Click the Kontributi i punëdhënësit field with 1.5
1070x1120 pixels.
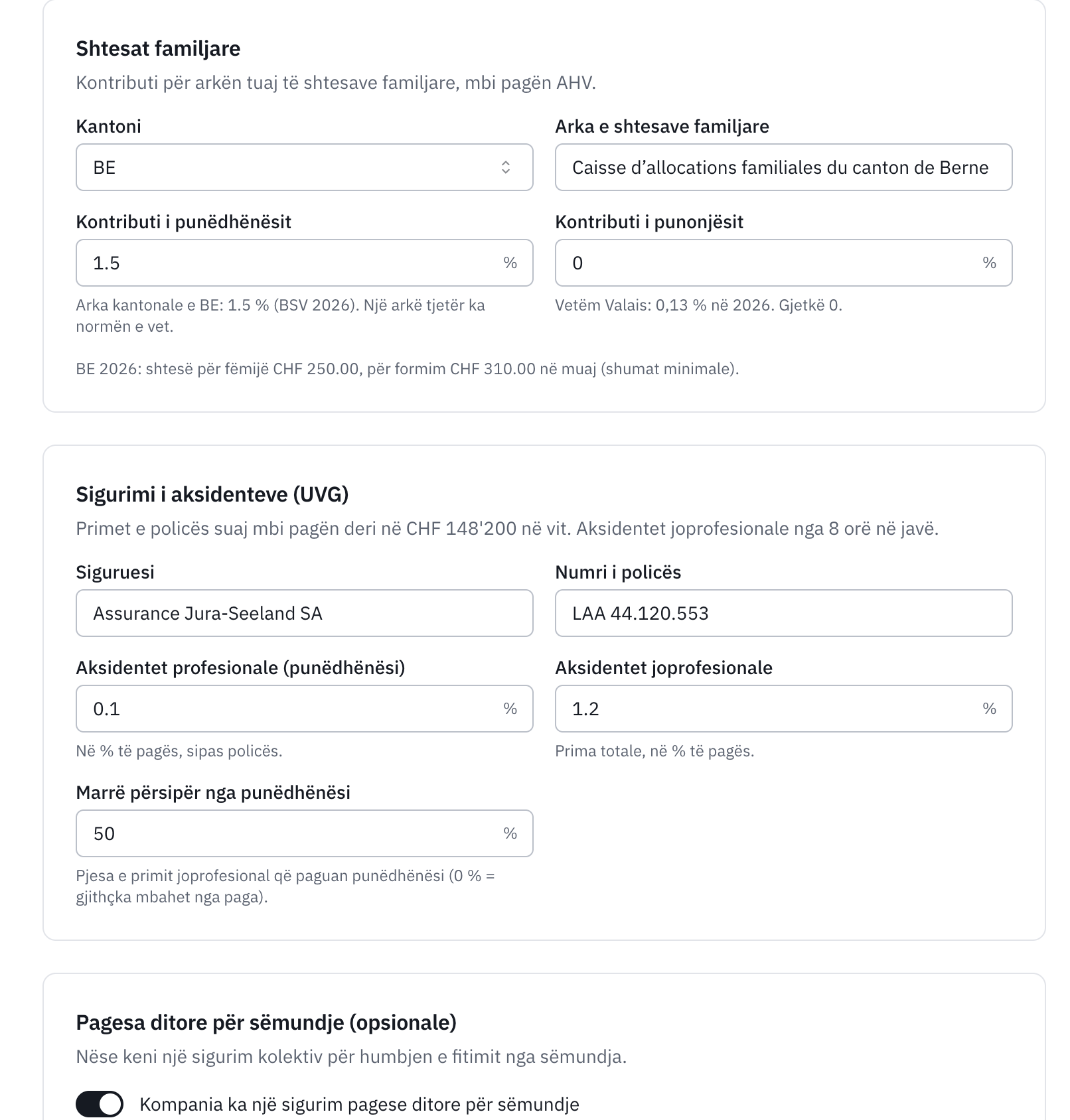pyautogui.click(x=304, y=263)
